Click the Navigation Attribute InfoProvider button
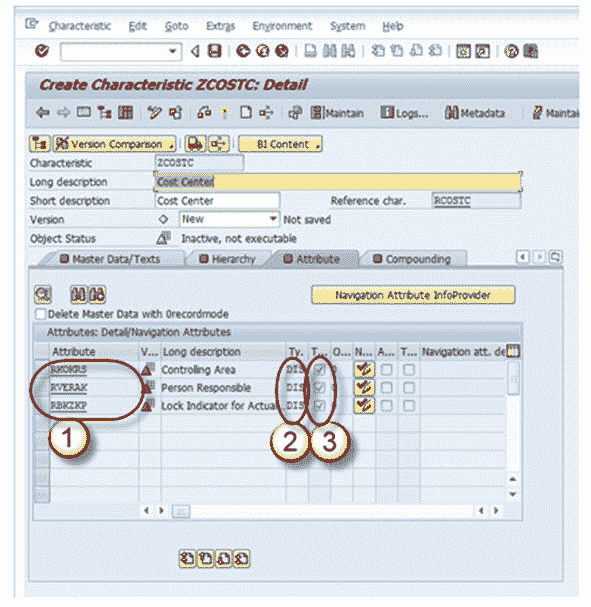This screenshot has height=607, width=591. [413, 295]
